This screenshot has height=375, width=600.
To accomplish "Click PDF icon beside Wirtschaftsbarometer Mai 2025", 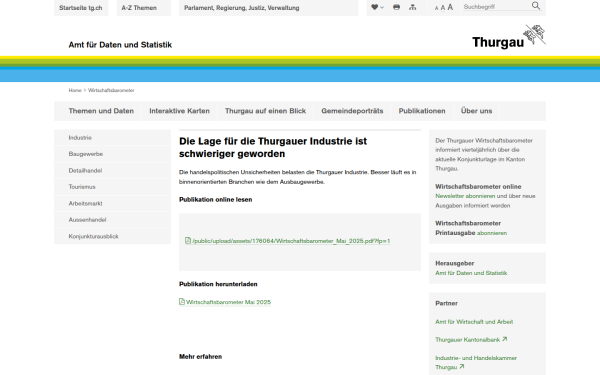I will [182, 302].
